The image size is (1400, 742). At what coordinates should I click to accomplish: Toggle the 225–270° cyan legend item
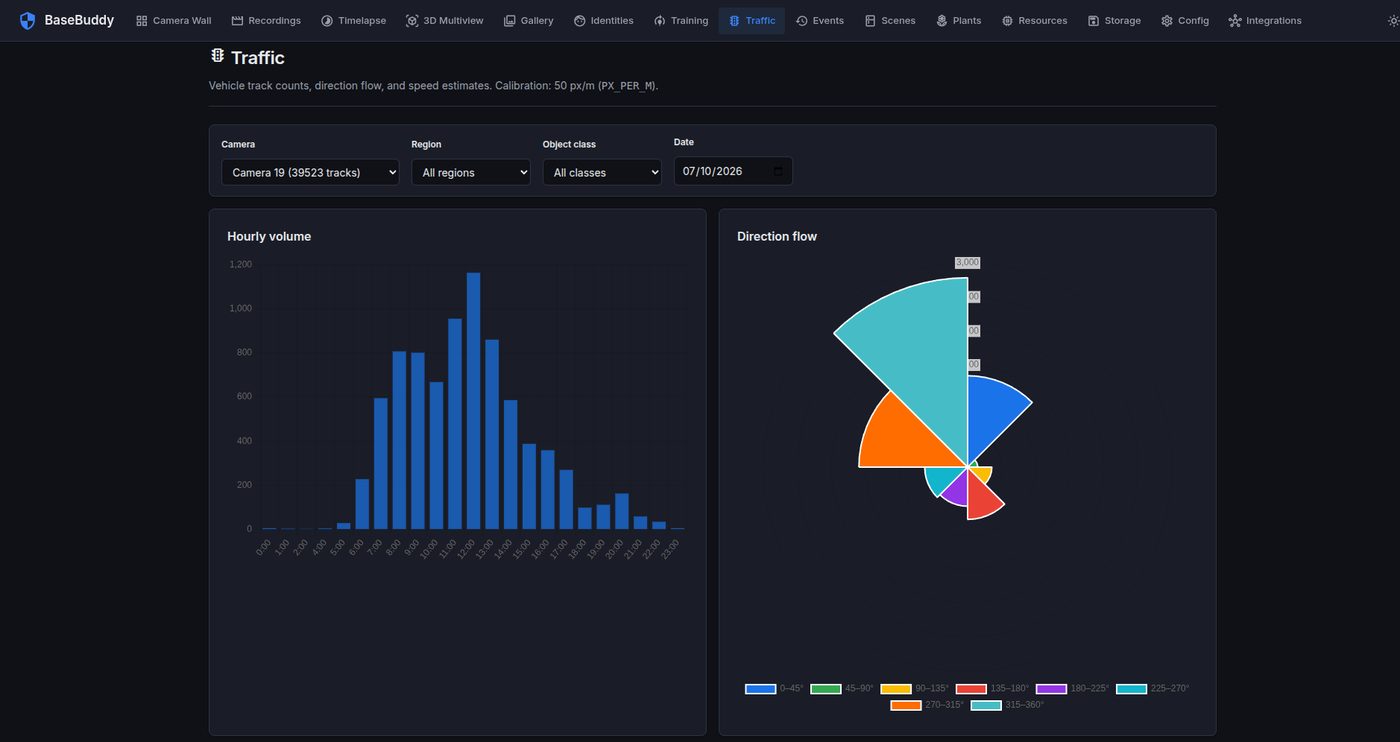coord(1152,689)
